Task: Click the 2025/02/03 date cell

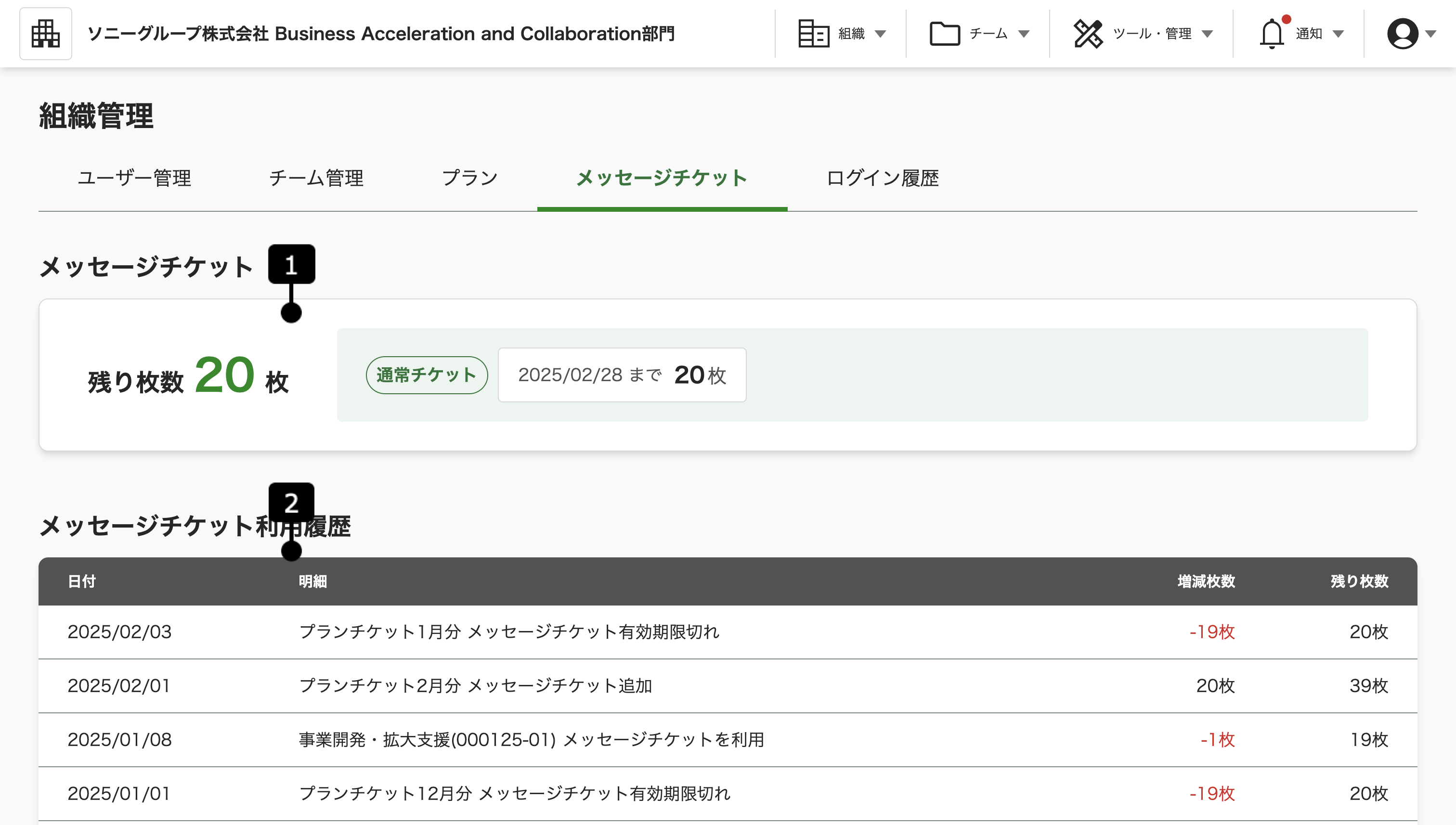Action: pyautogui.click(x=119, y=632)
